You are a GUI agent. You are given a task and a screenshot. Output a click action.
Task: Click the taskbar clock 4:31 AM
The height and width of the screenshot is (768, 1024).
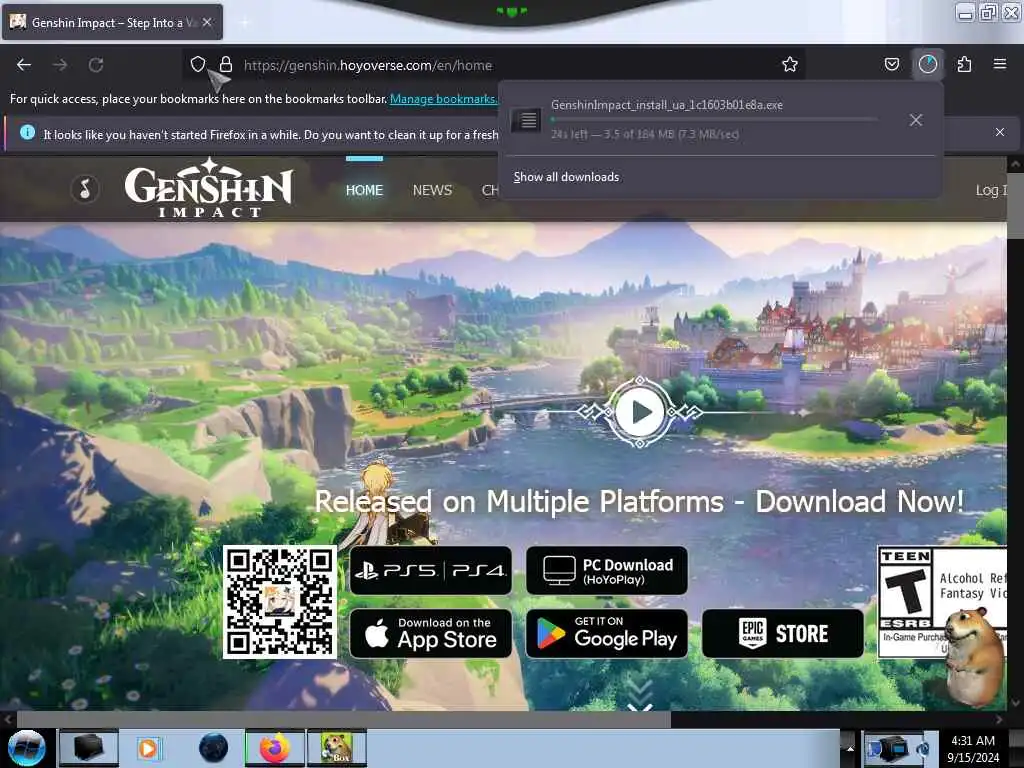(973, 748)
